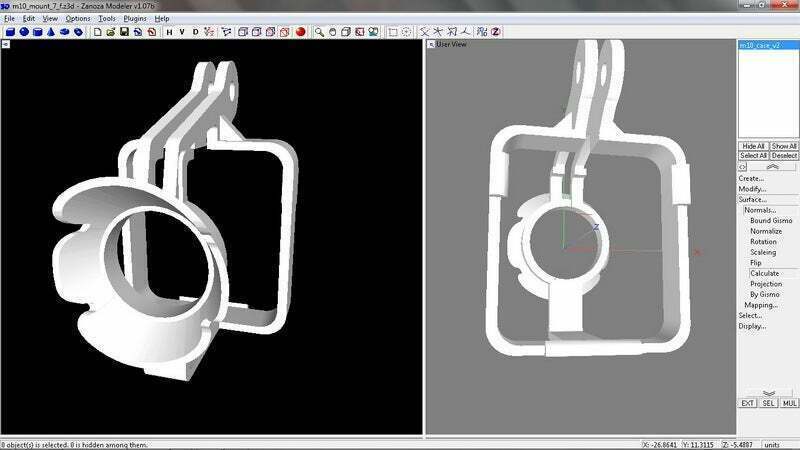Open the Plugins menu
The image size is (800, 450).
click(x=135, y=18)
